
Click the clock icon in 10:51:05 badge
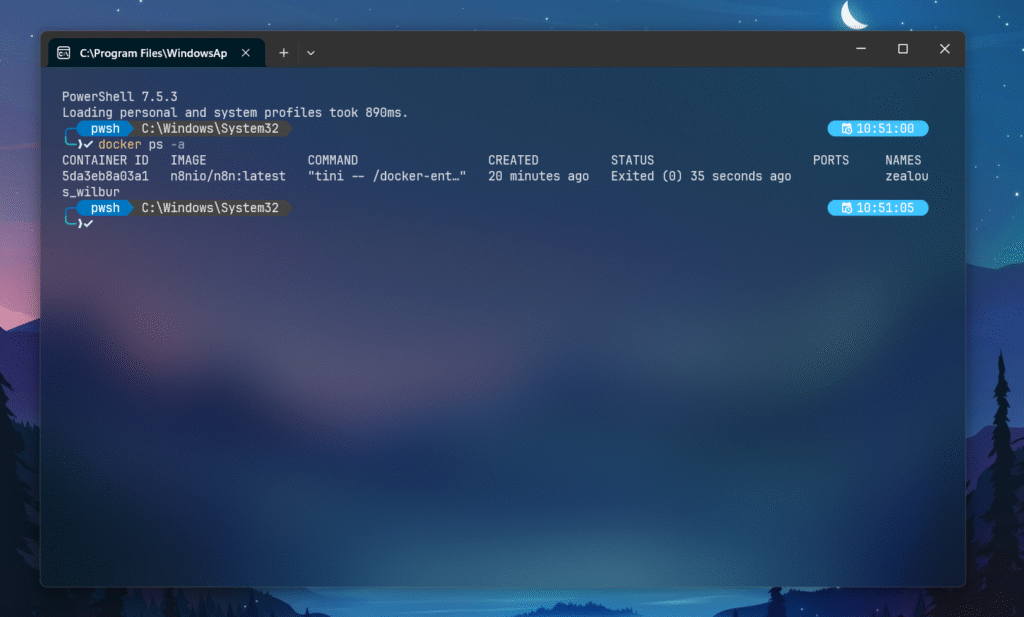tap(846, 208)
